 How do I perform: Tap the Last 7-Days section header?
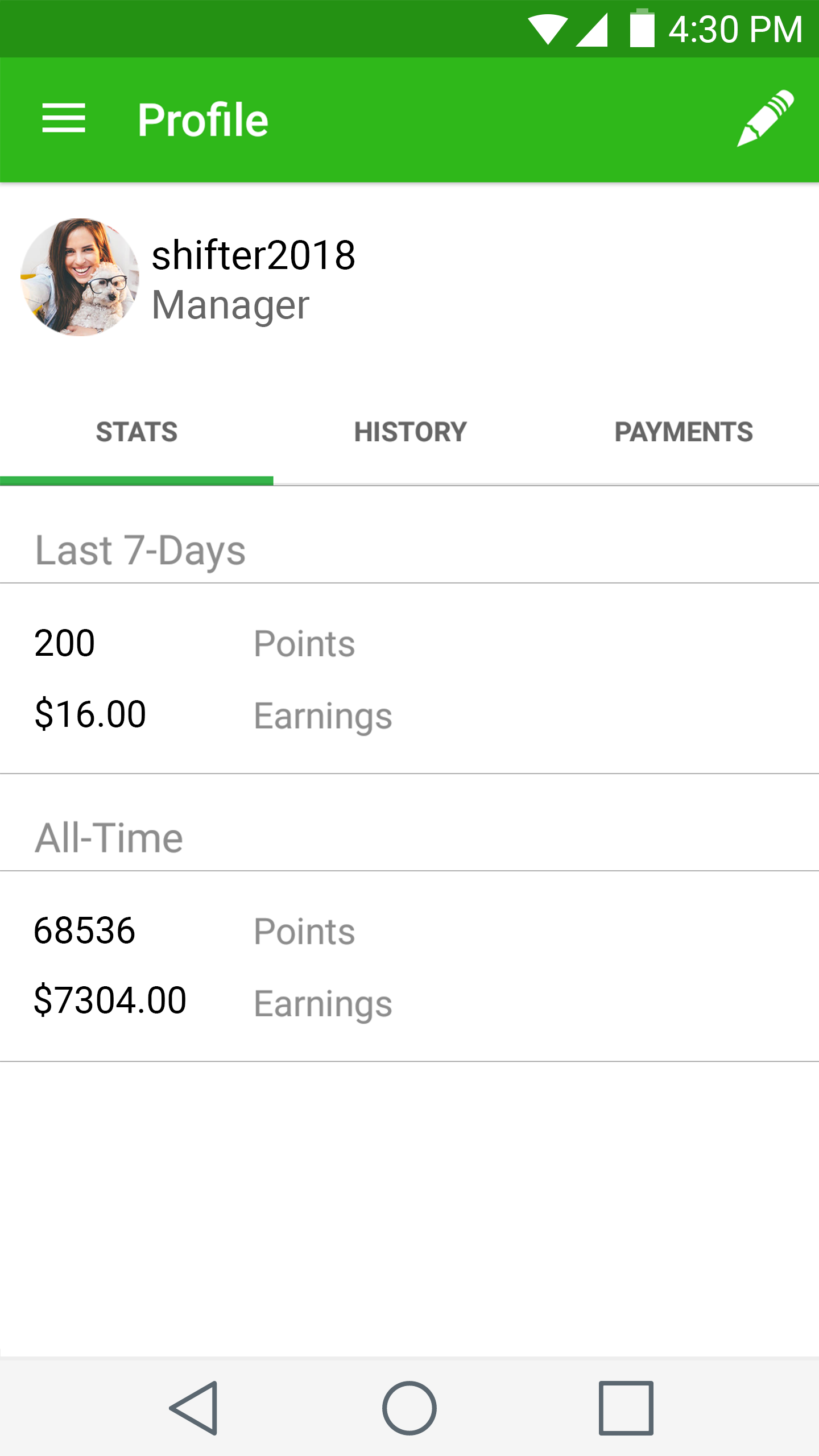point(140,551)
